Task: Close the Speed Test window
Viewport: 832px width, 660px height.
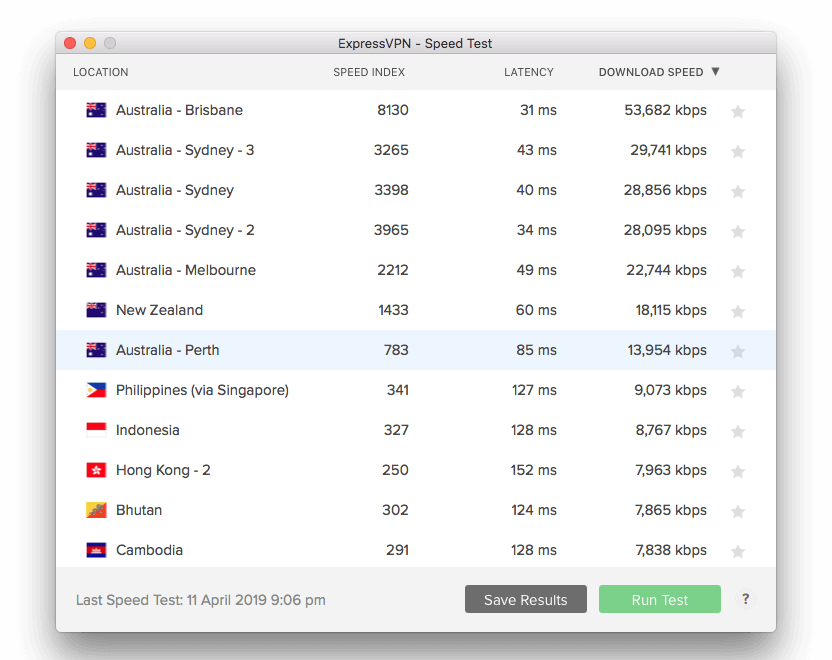Action: (70, 43)
